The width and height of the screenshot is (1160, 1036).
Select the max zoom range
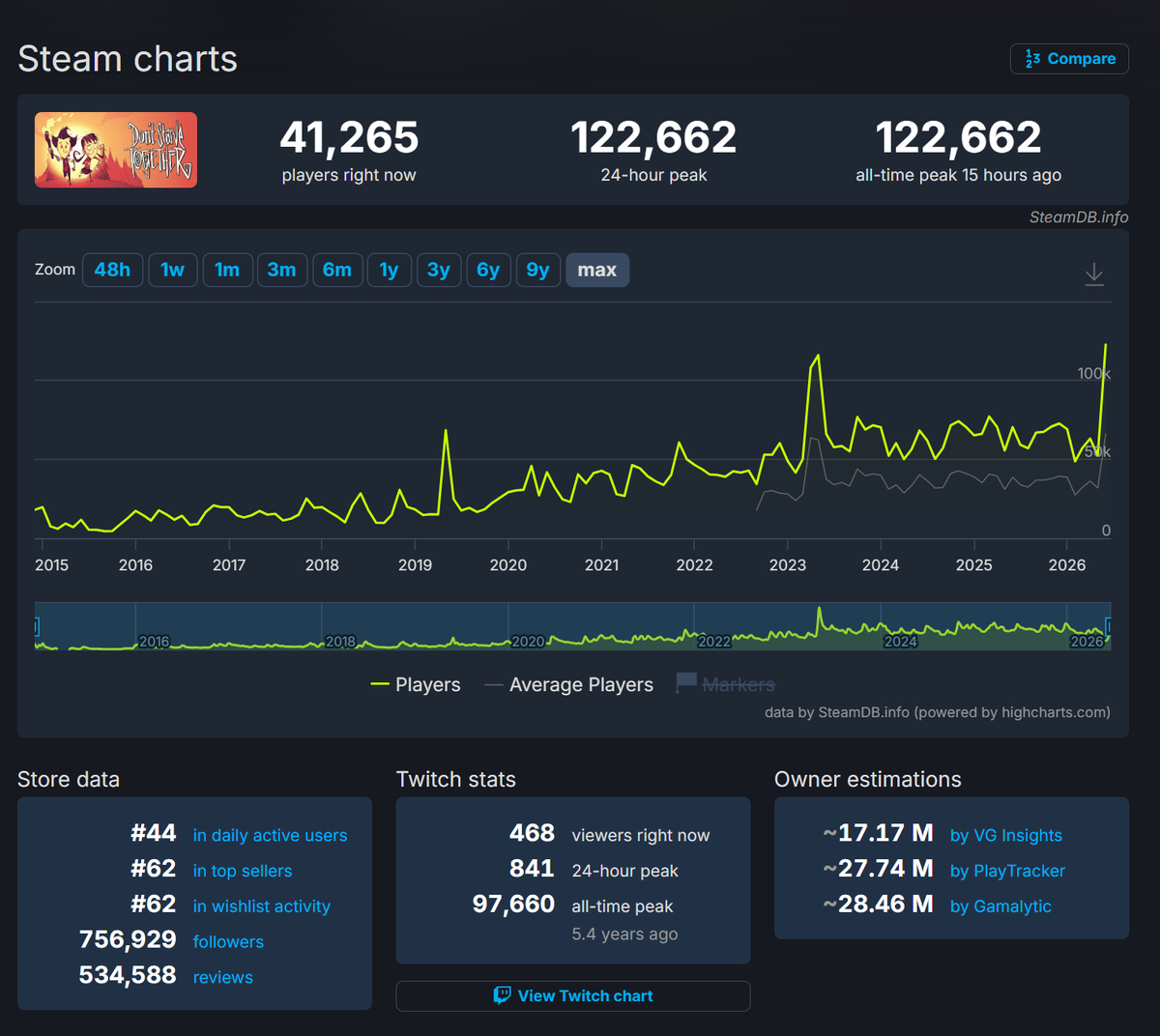[x=597, y=270]
